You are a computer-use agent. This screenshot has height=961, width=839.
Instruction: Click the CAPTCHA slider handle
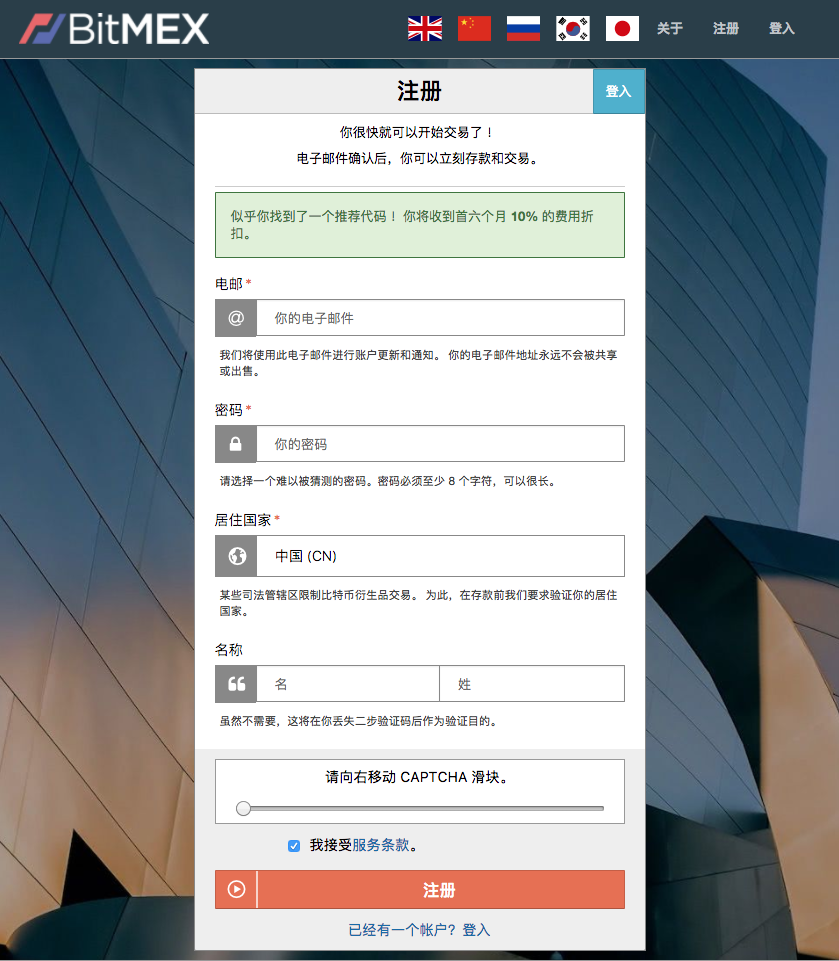243,808
